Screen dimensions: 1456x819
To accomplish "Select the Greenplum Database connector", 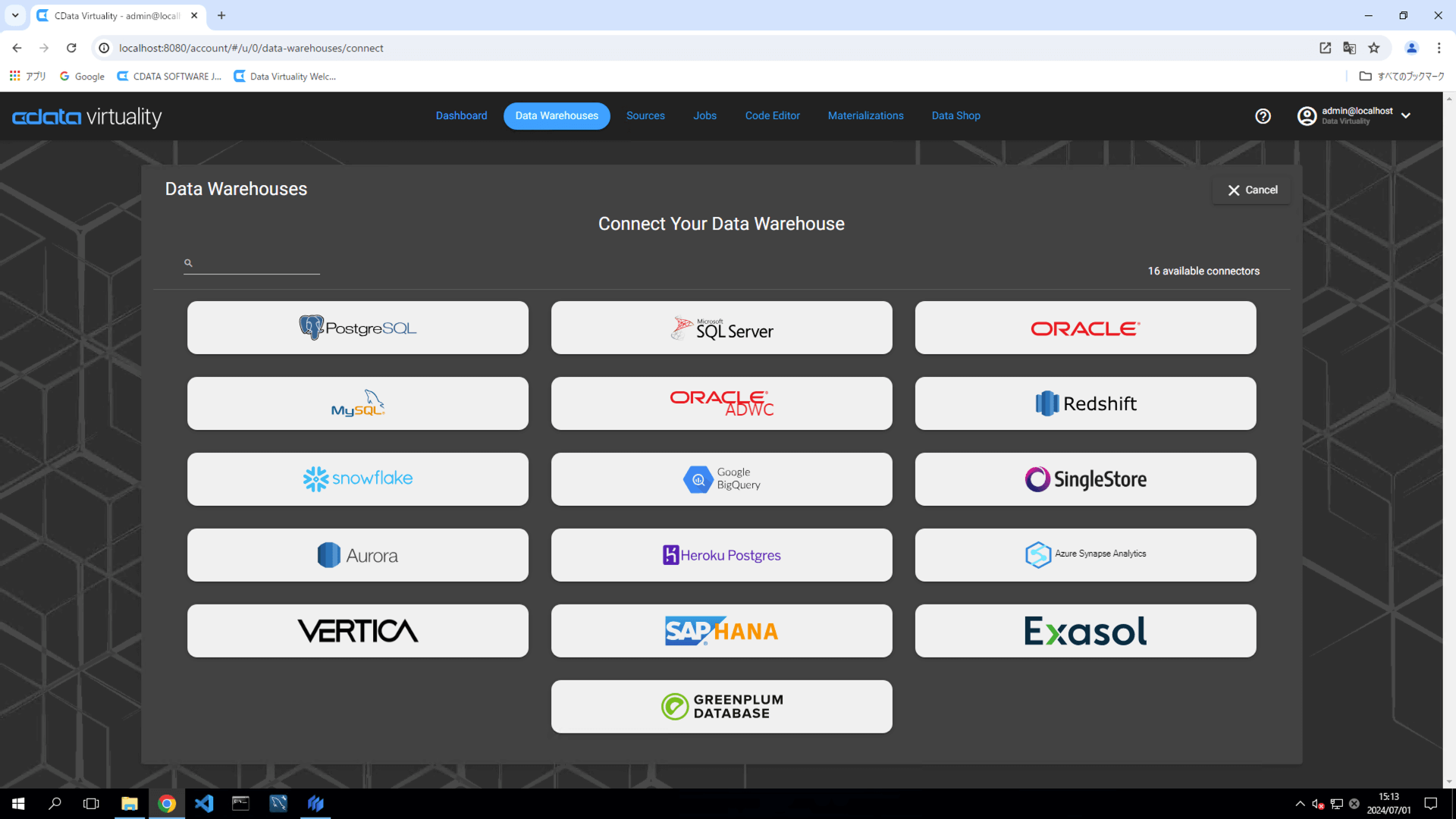I will click(721, 707).
